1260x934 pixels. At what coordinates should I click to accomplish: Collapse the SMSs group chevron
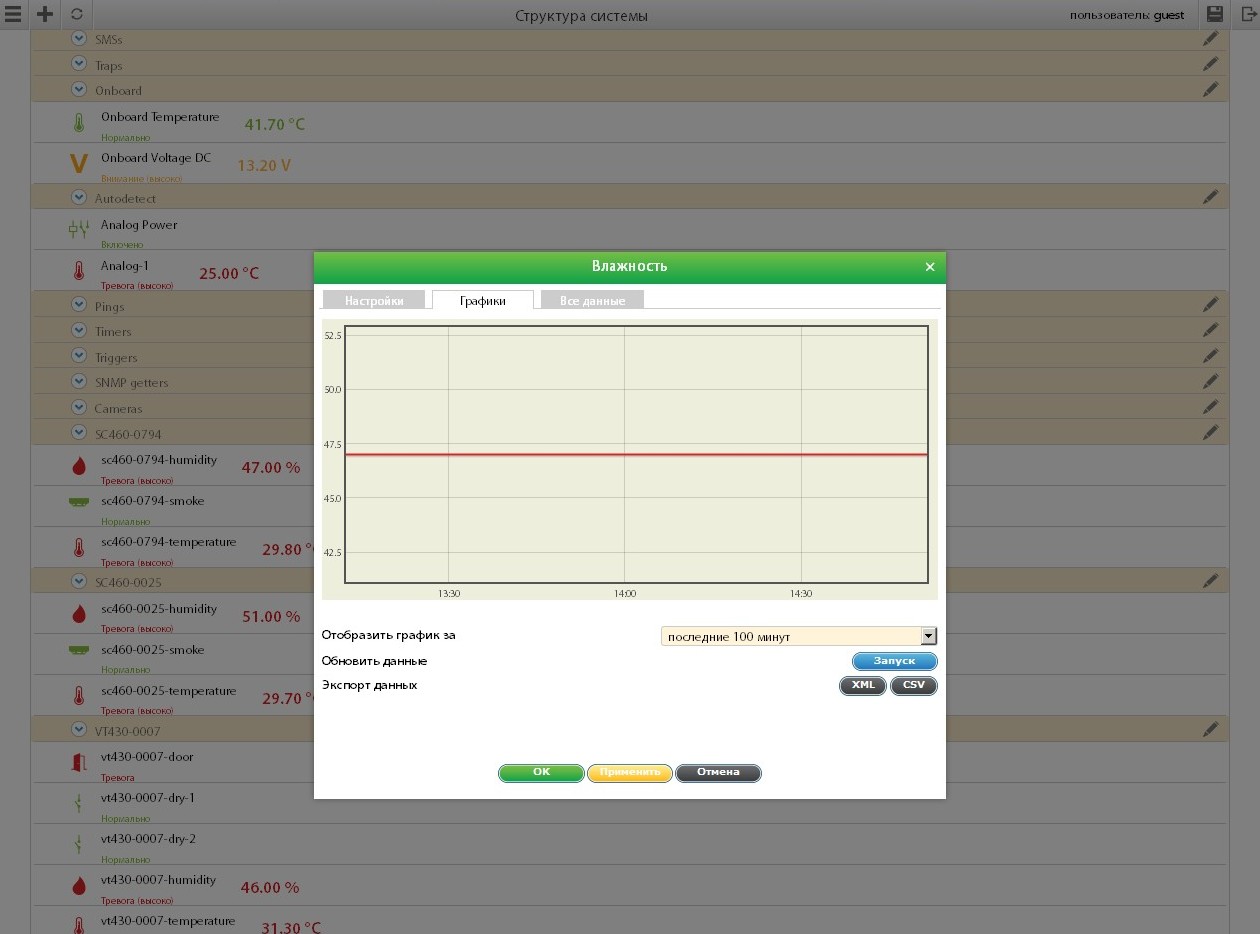tap(79, 38)
